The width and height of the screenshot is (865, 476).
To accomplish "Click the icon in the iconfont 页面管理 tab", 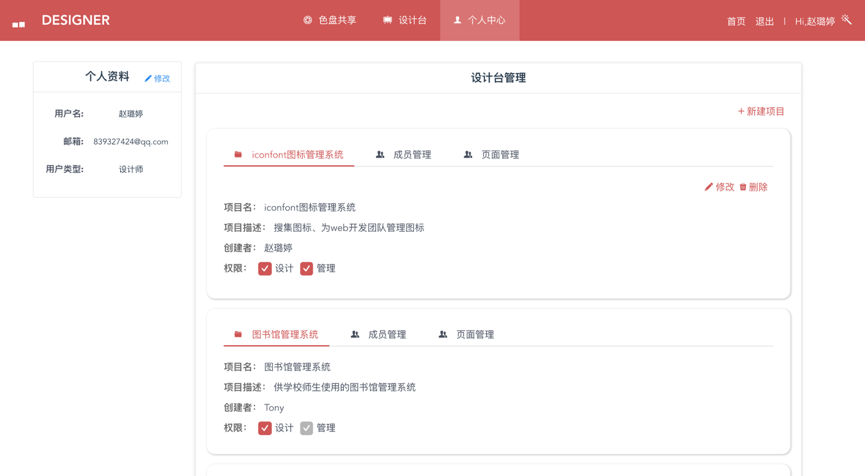I will pyautogui.click(x=468, y=154).
